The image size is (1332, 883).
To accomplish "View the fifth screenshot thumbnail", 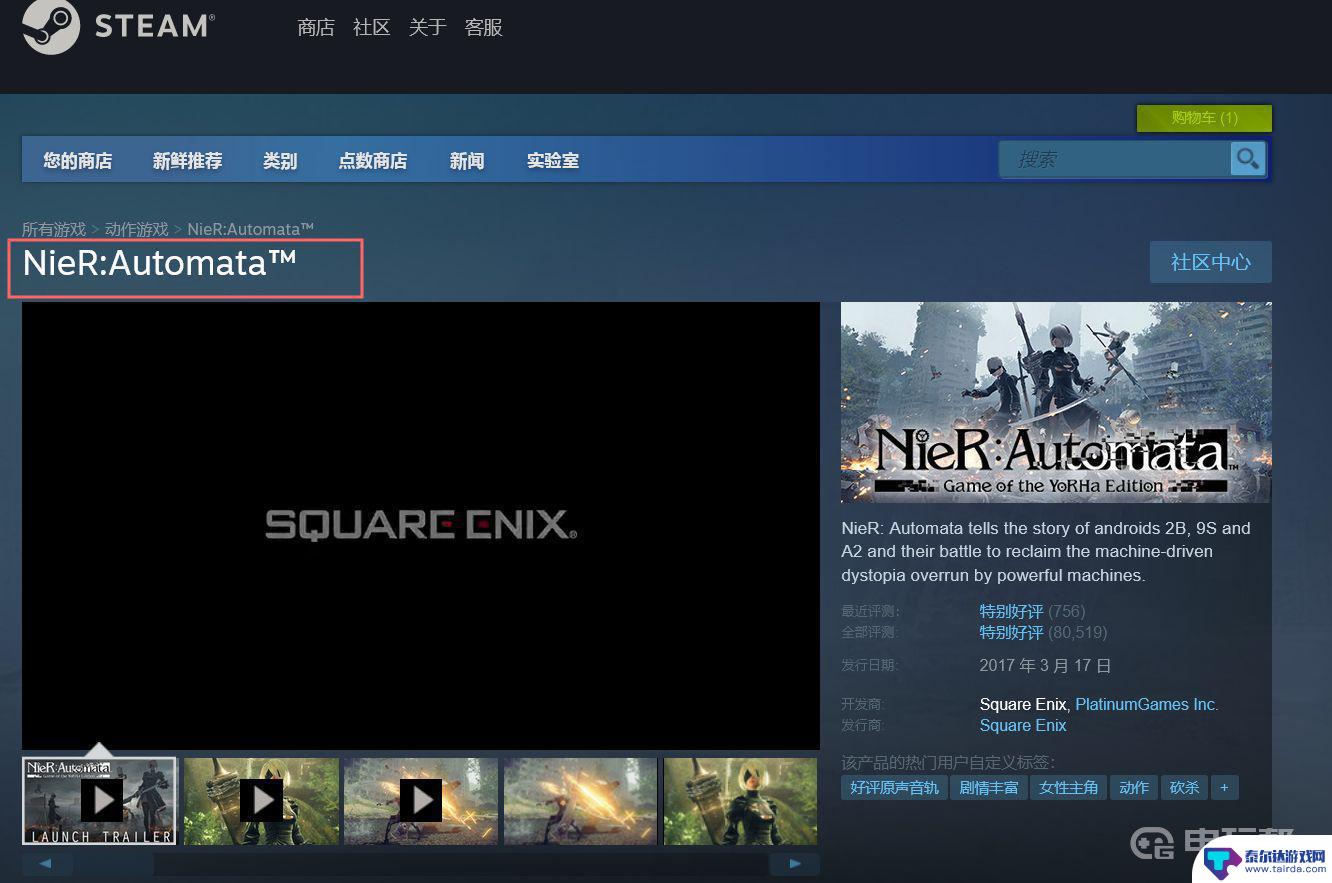I will 741,801.
